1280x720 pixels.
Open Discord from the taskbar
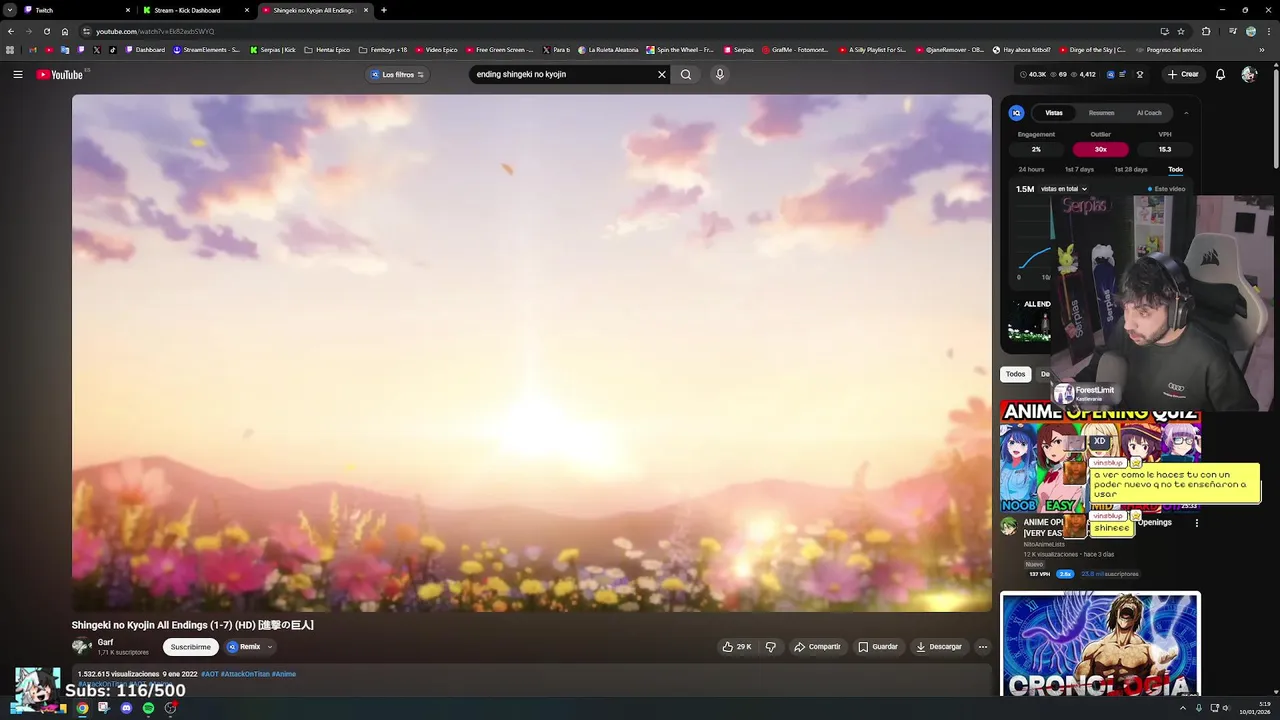(126, 708)
